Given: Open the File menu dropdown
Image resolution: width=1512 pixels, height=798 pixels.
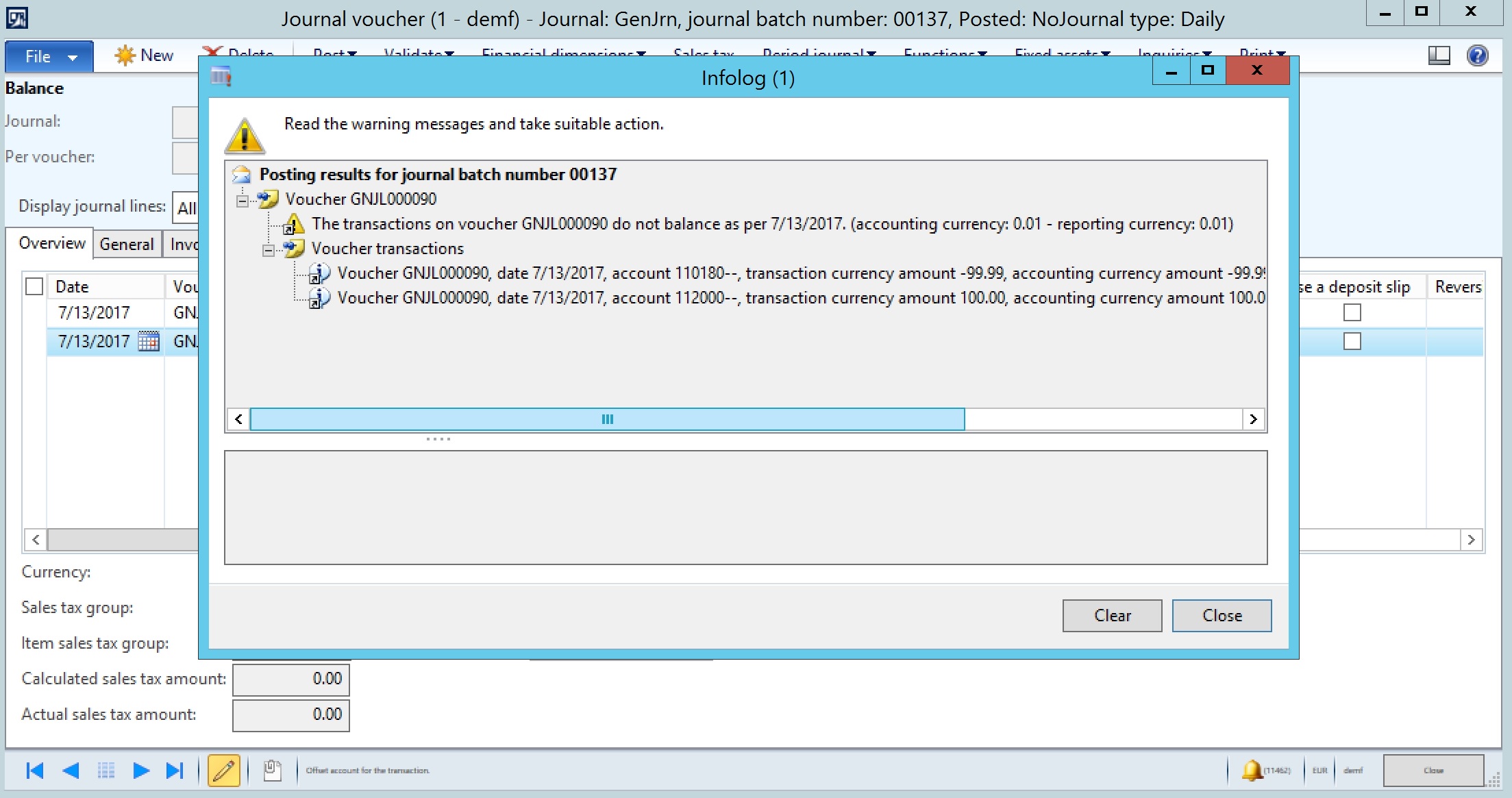Looking at the screenshot, I should (49, 57).
